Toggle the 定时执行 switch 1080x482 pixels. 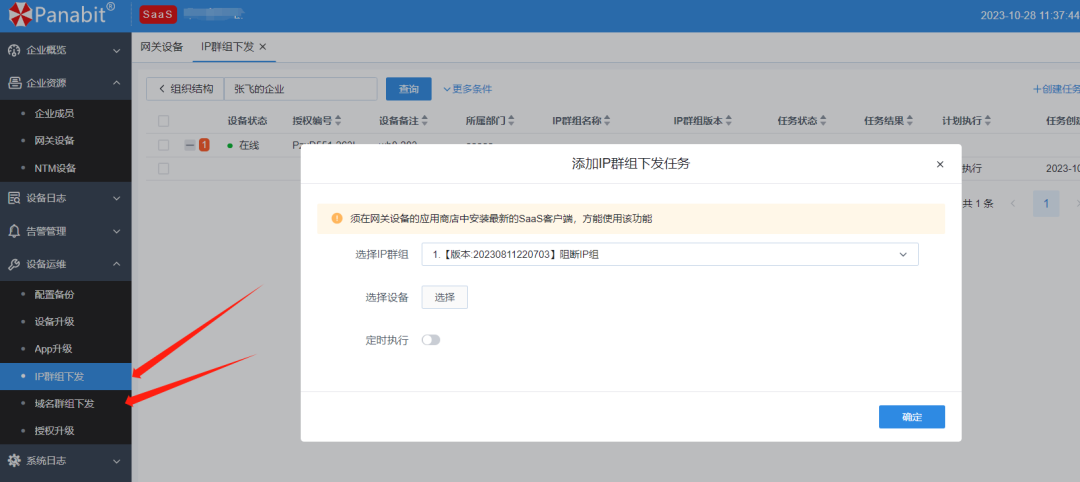[x=431, y=340]
